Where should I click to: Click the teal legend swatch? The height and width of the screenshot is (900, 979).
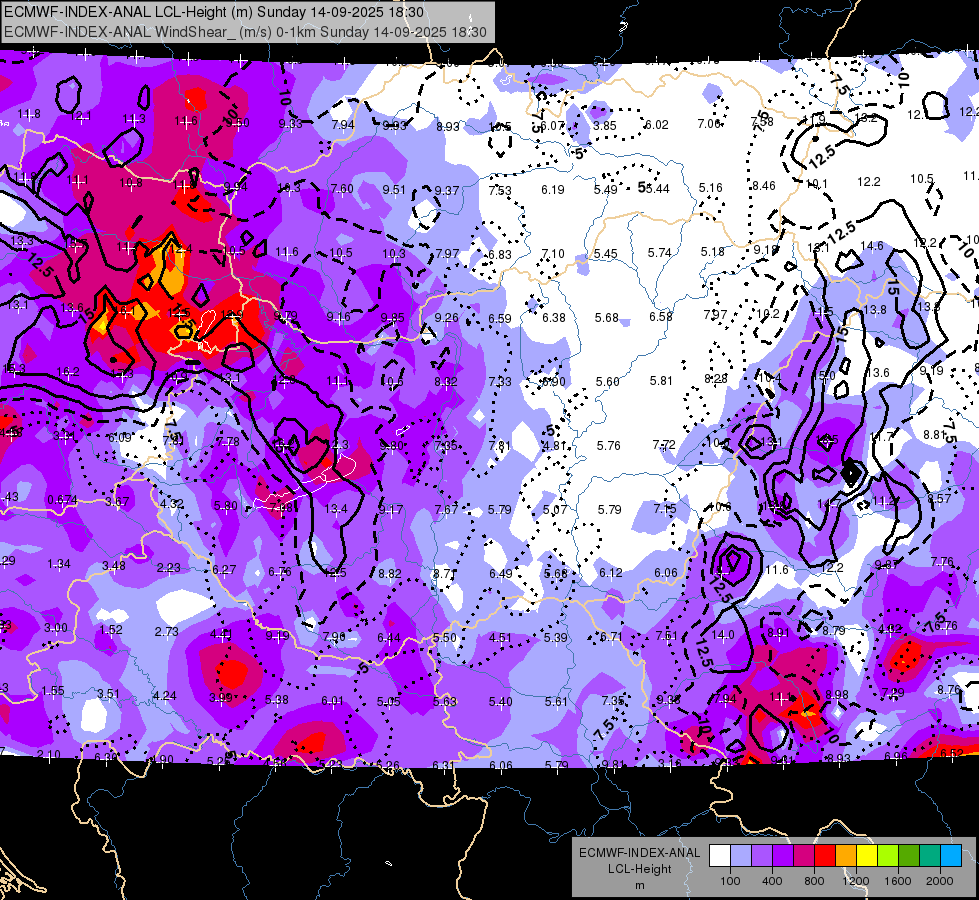pyautogui.click(x=930, y=856)
